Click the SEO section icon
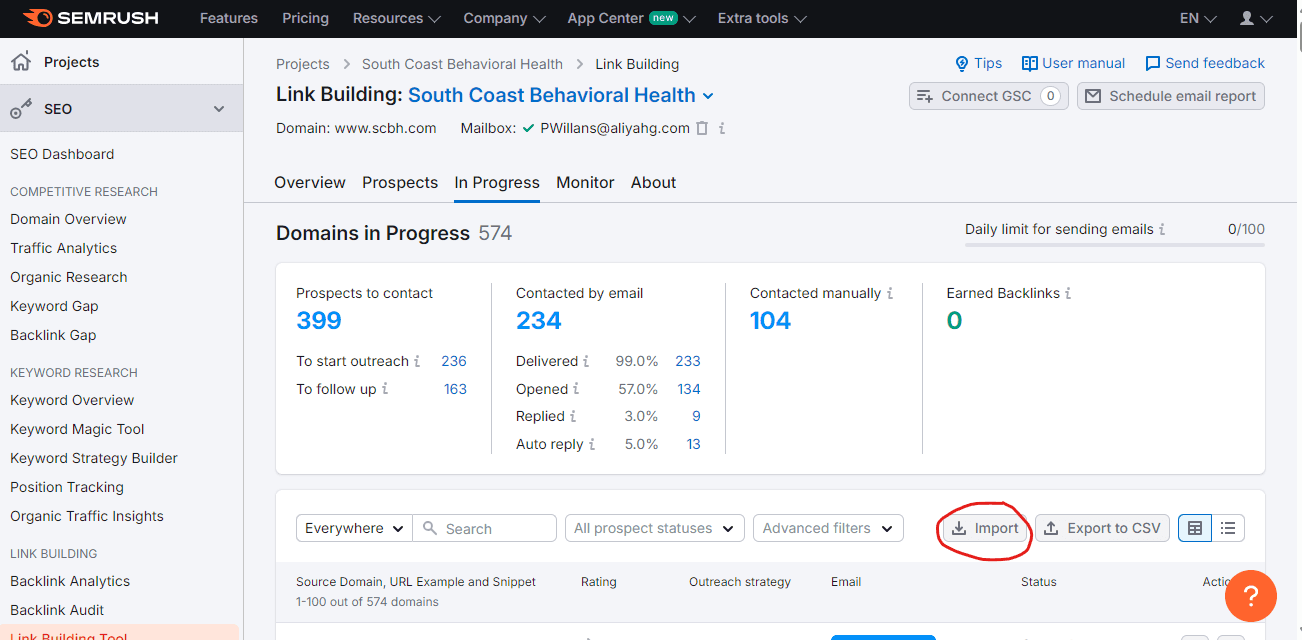The height and width of the screenshot is (640, 1302). click(x=21, y=109)
